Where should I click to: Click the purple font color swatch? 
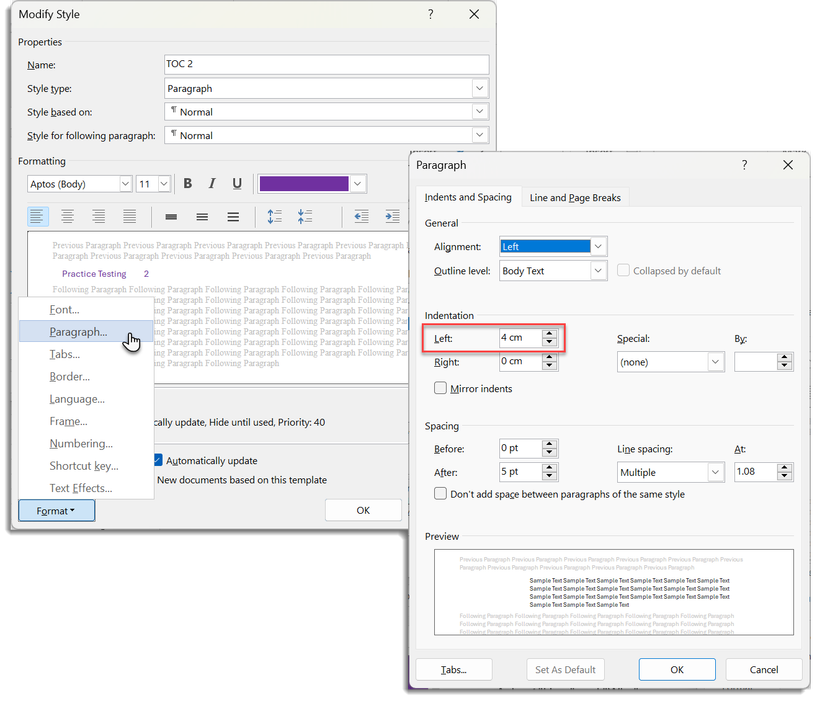pyautogui.click(x=304, y=184)
